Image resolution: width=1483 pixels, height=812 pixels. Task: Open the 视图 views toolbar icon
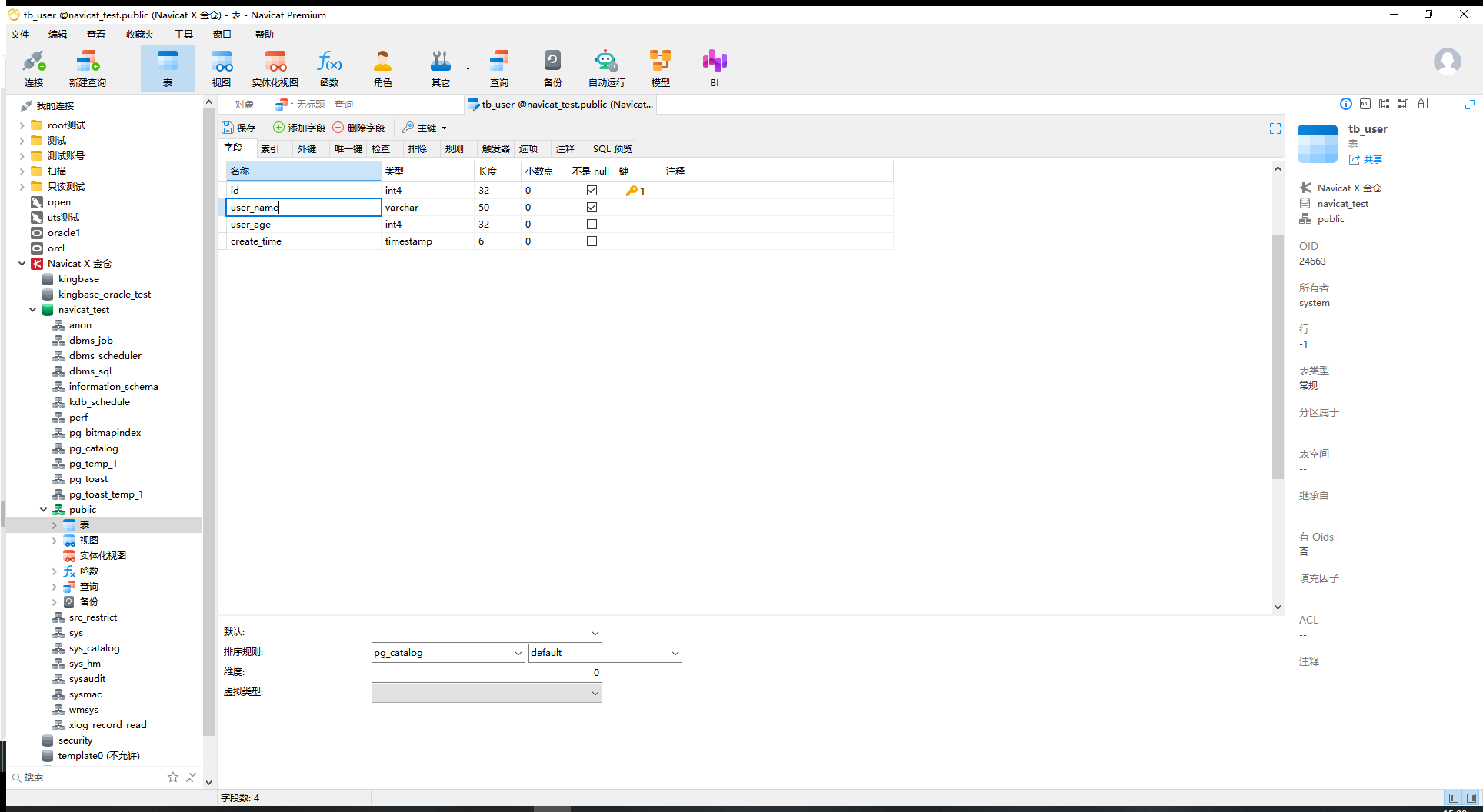click(x=222, y=68)
